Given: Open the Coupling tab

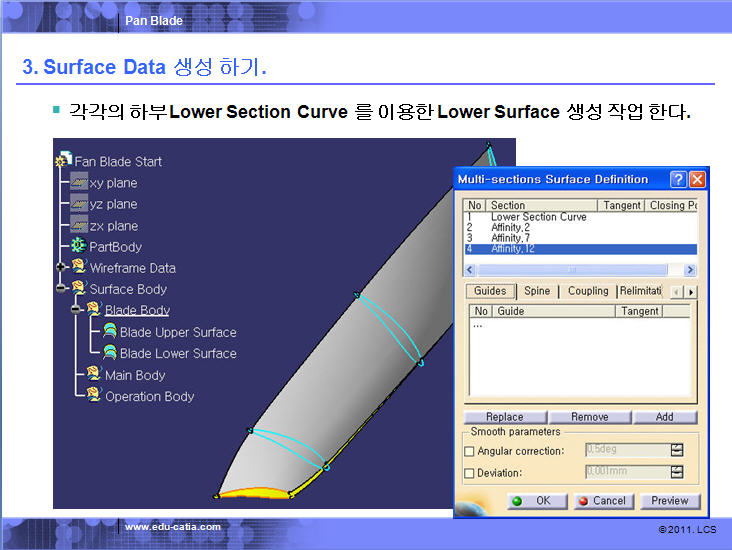Looking at the screenshot, I should click(587, 291).
